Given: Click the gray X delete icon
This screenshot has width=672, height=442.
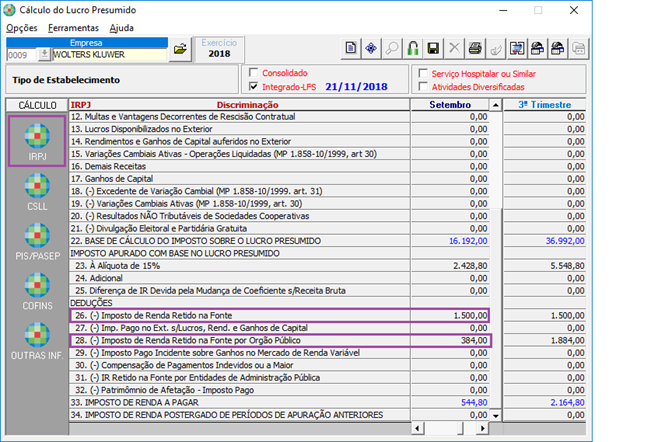Looking at the screenshot, I should (x=454, y=48).
